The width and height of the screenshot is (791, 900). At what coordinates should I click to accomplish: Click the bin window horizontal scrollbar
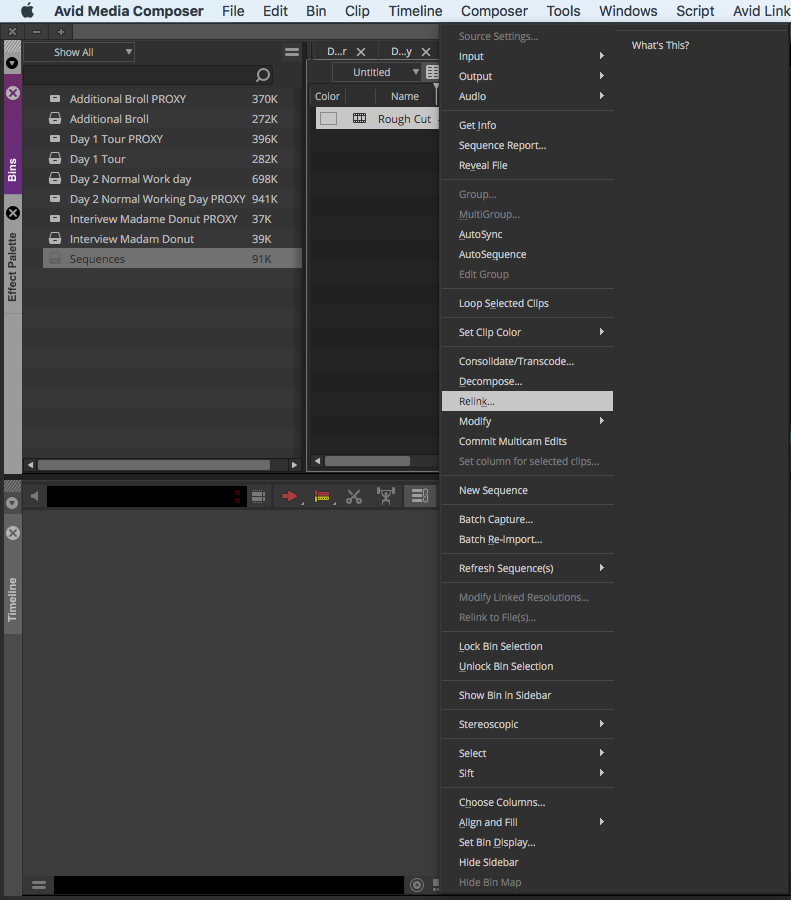[367, 461]
